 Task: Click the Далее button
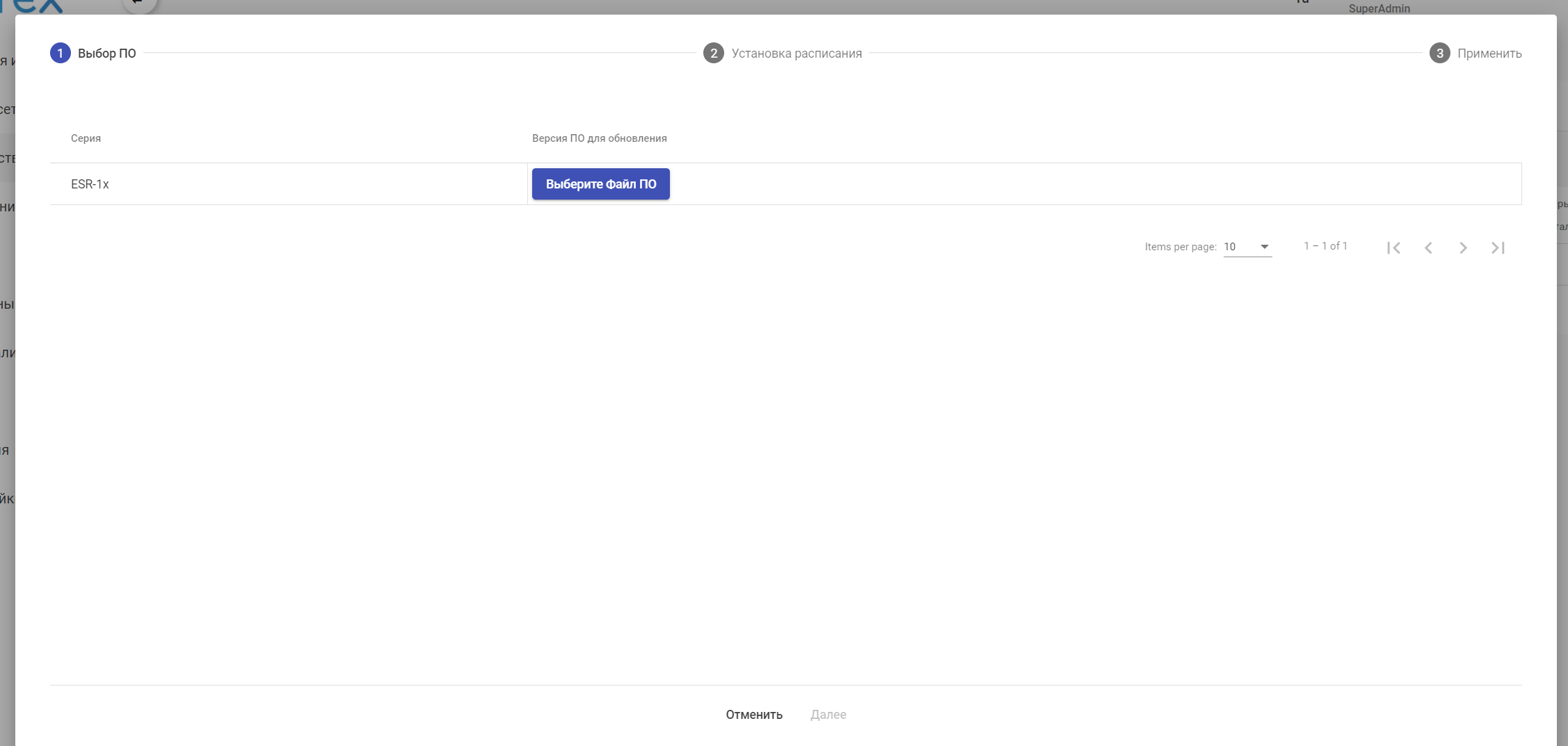(829, 715)
